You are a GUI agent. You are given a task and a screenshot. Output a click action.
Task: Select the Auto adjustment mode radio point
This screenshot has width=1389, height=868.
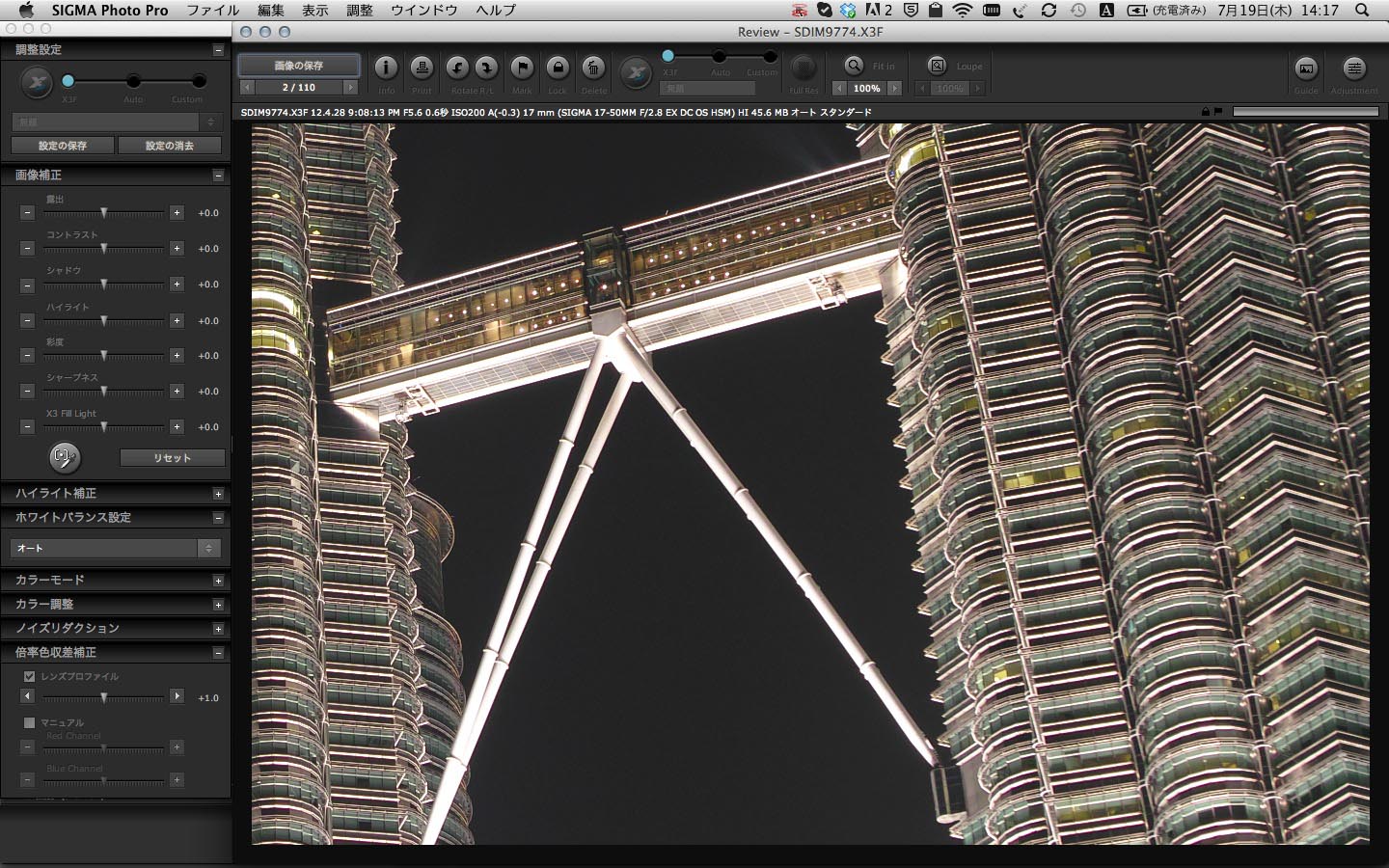pos(135,81)
